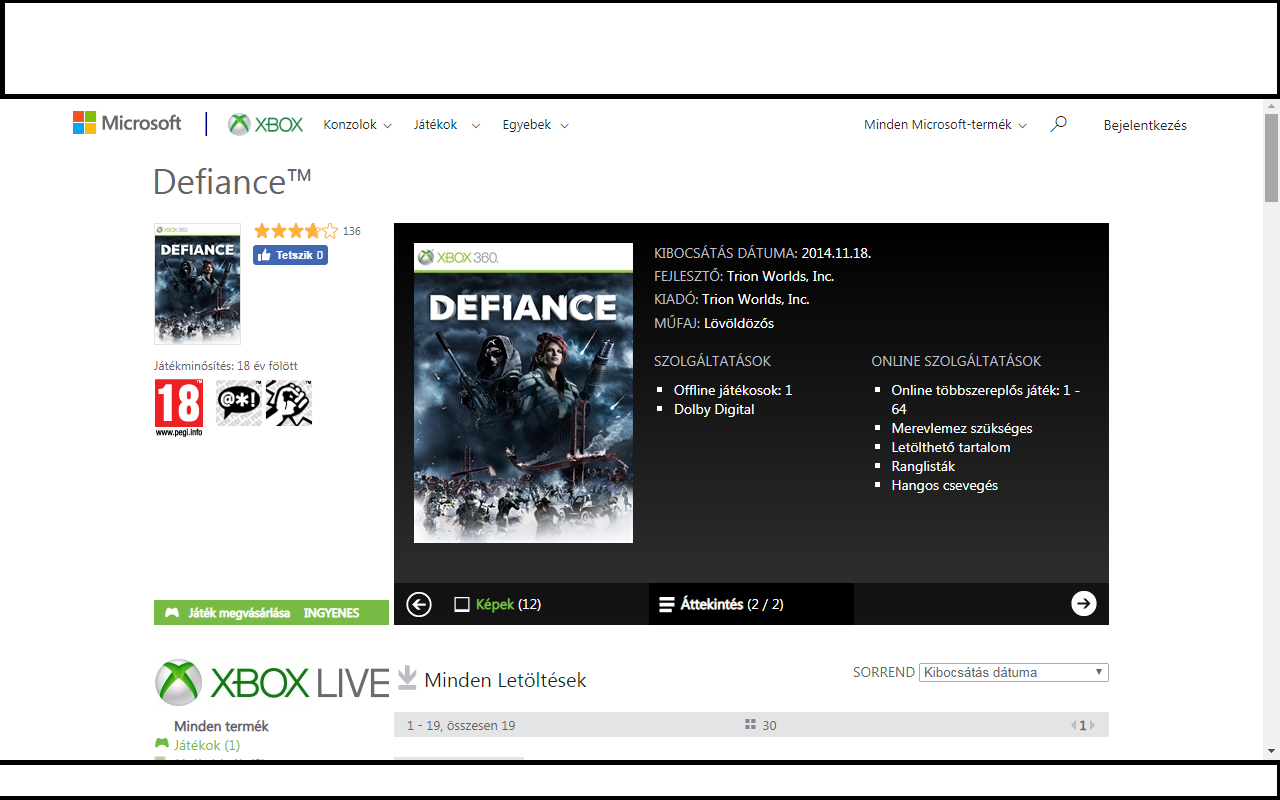Open the Játékok (1) filter link
This screenshot has width=1280, height=800.
point(207,745)
